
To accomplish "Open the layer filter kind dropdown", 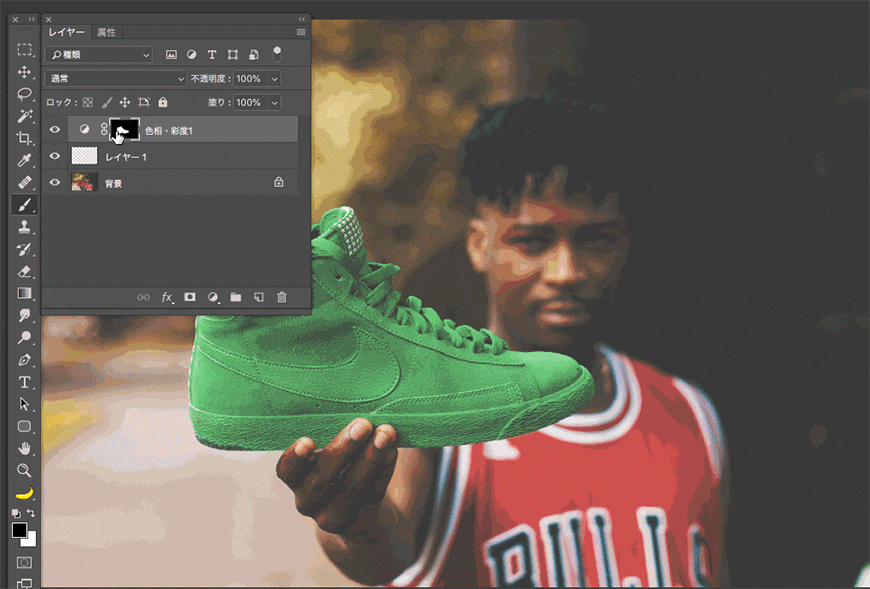I will point(99,54).
